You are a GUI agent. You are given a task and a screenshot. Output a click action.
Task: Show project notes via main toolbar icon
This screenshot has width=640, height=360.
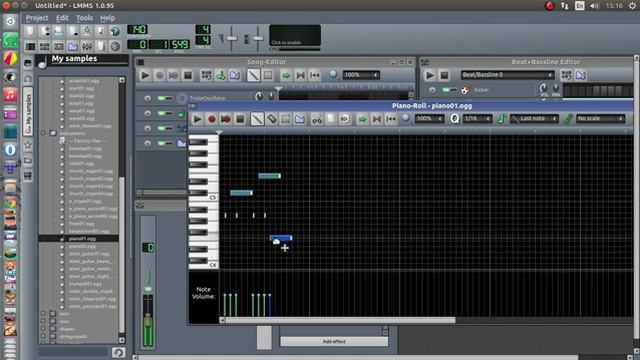pos(101,47)
